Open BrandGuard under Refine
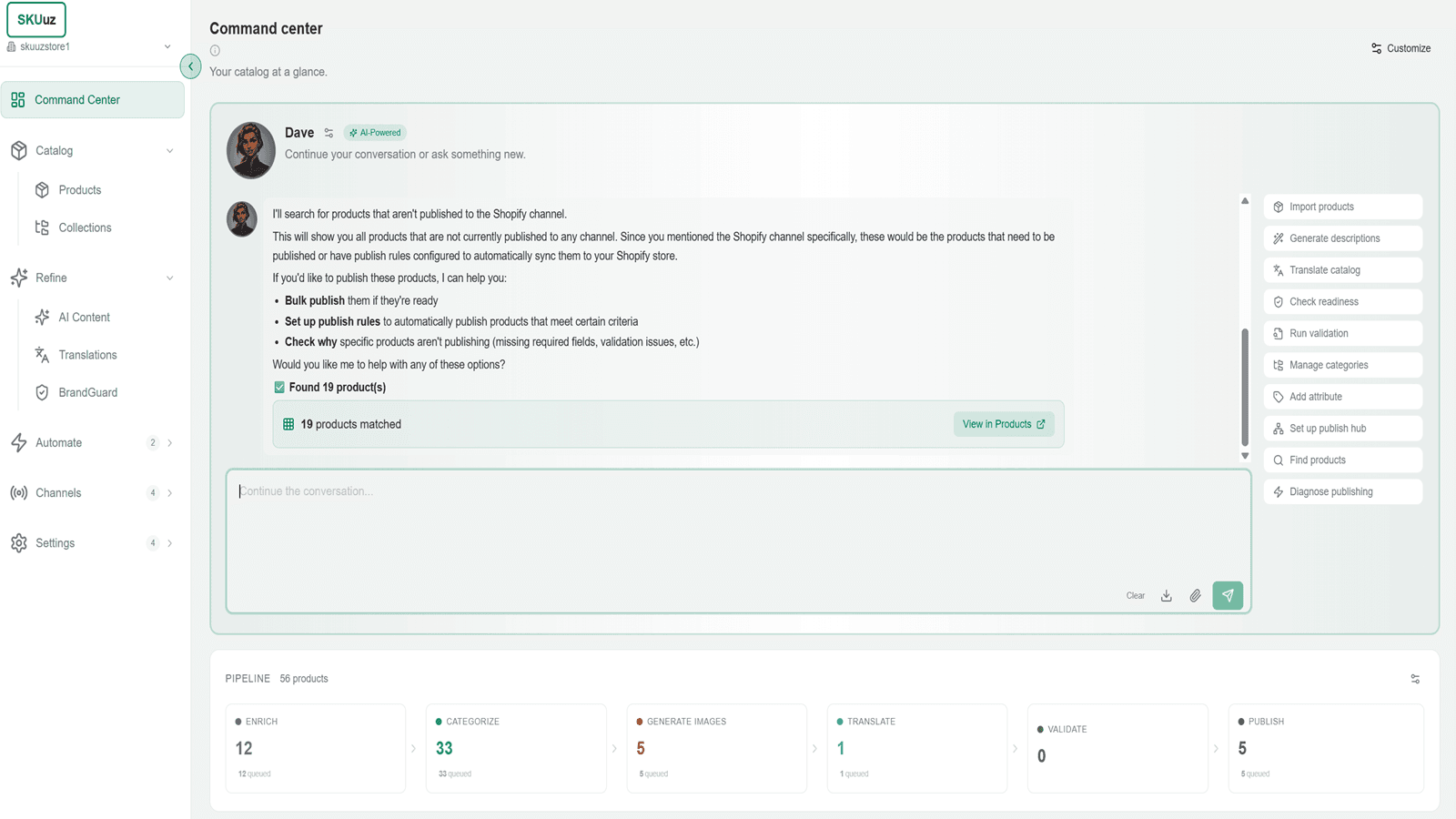Image resolution: width=1456 pixels, height=819 pixels. (87, 392)
